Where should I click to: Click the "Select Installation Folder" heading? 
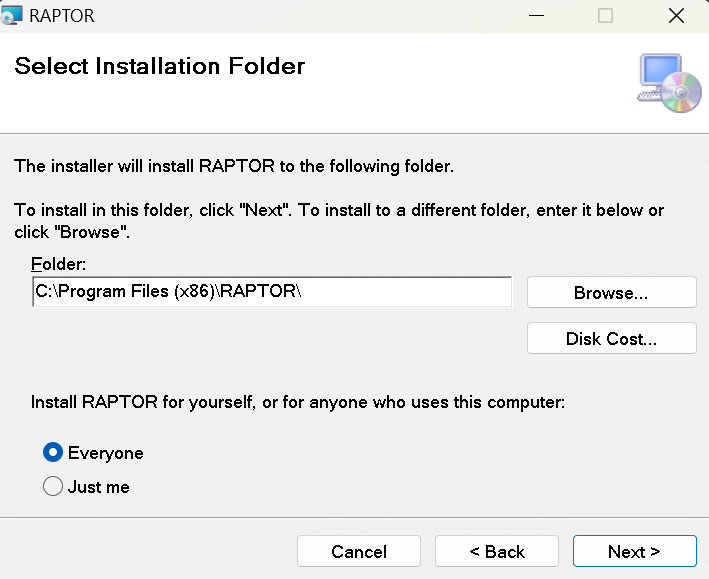pyautogui.click(x=160, y=66)
